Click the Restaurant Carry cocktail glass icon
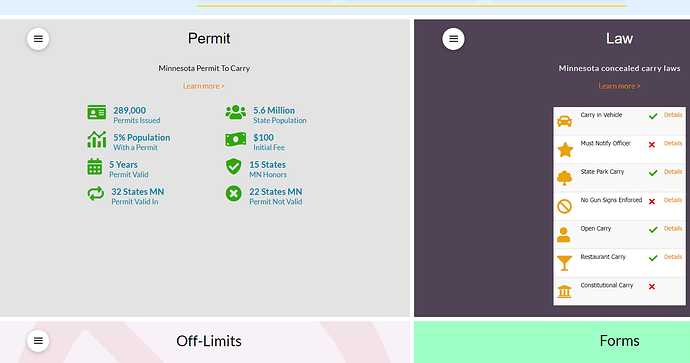 565,263
